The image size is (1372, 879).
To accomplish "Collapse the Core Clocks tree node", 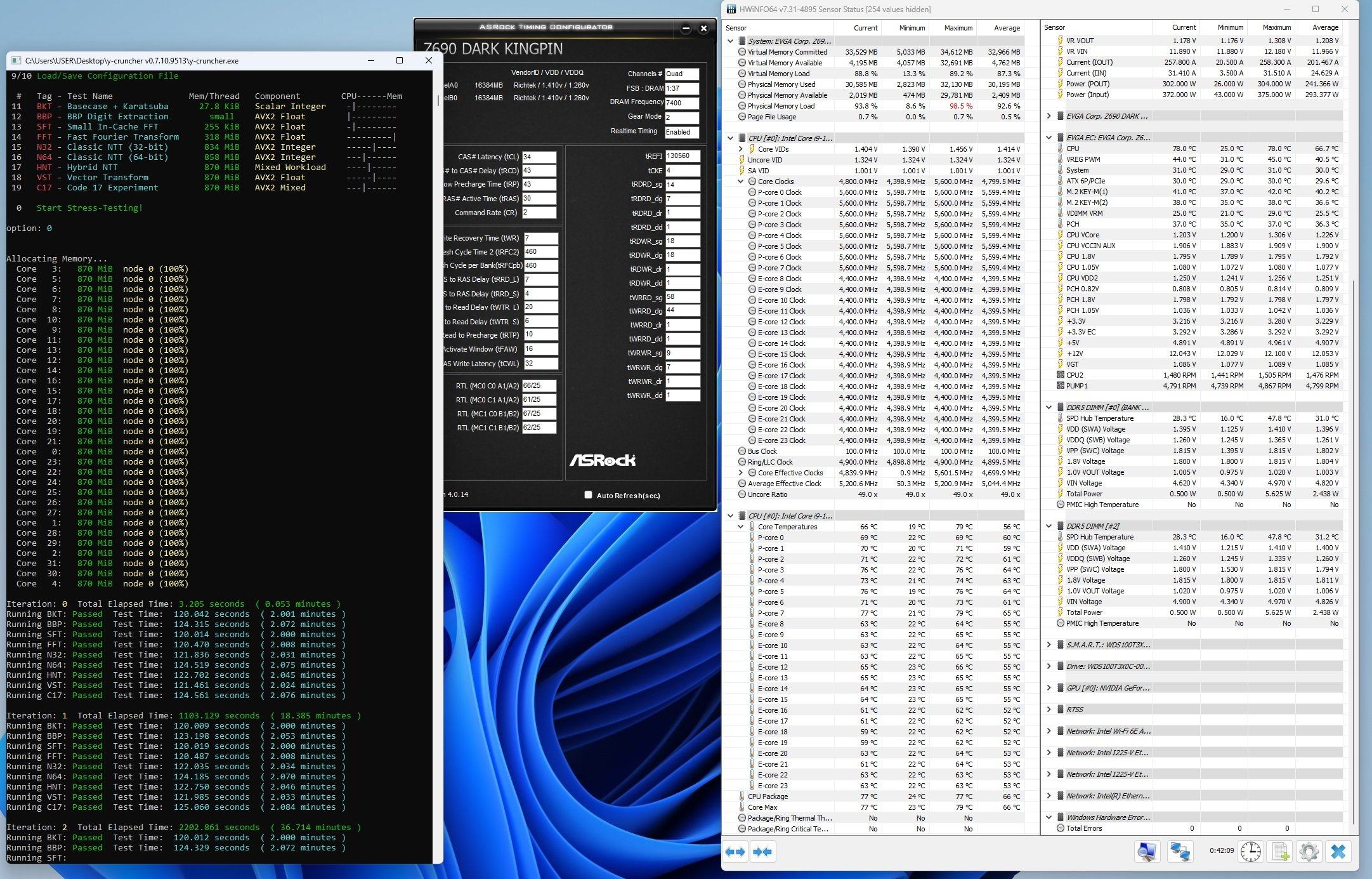I will click(741, 182).
